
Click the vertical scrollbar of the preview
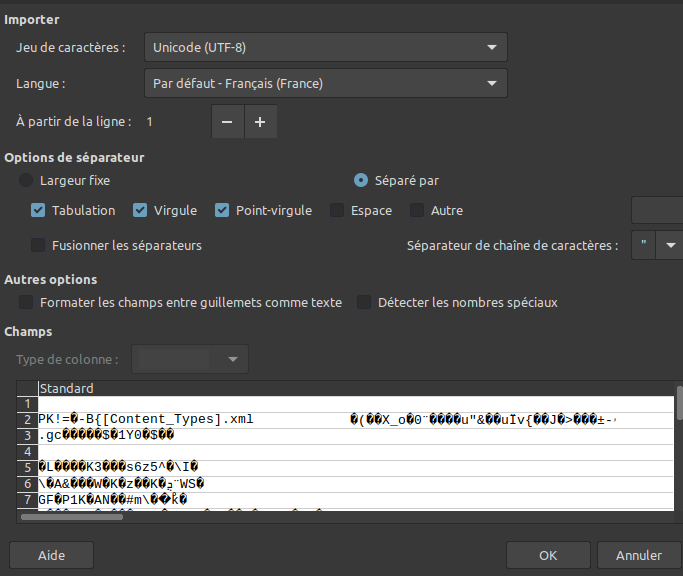(679, 403)
